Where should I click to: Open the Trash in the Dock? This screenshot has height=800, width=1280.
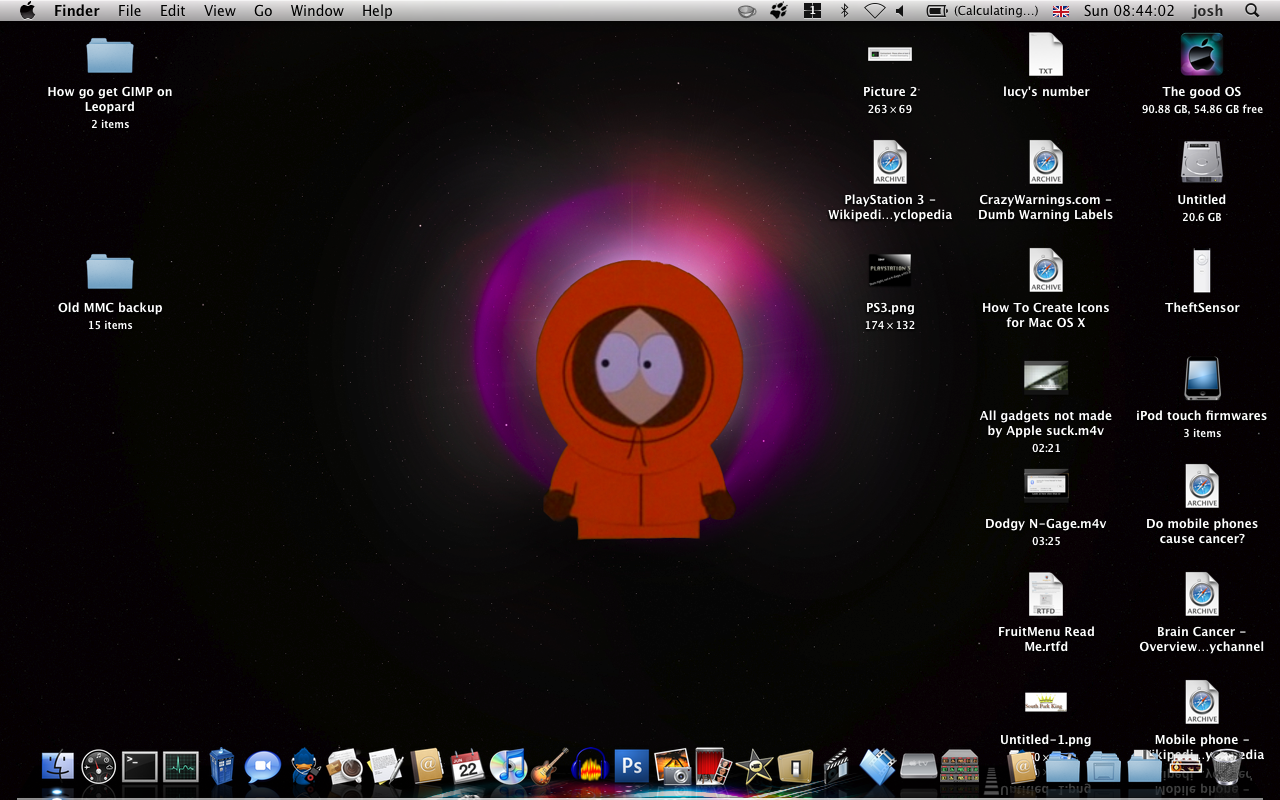click(x=1226, y=767)
